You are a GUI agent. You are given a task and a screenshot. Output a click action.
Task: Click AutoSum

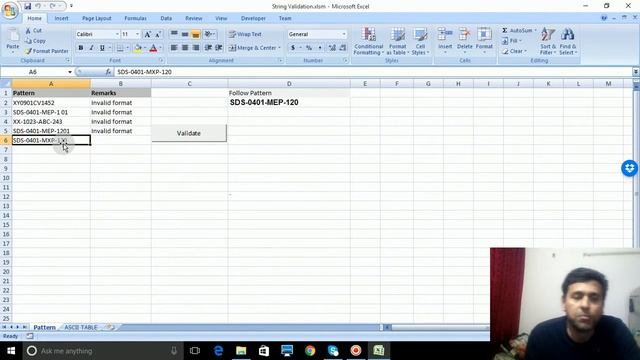click(x=518, y=31)
